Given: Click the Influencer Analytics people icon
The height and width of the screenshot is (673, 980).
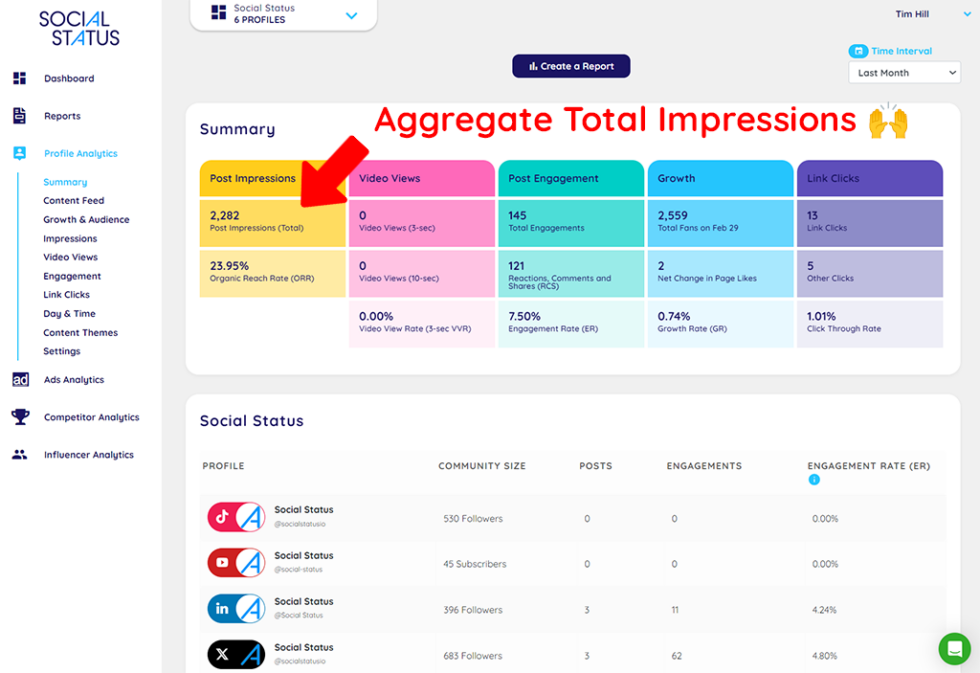Looking at the screenshot, I should coord(21,454).
